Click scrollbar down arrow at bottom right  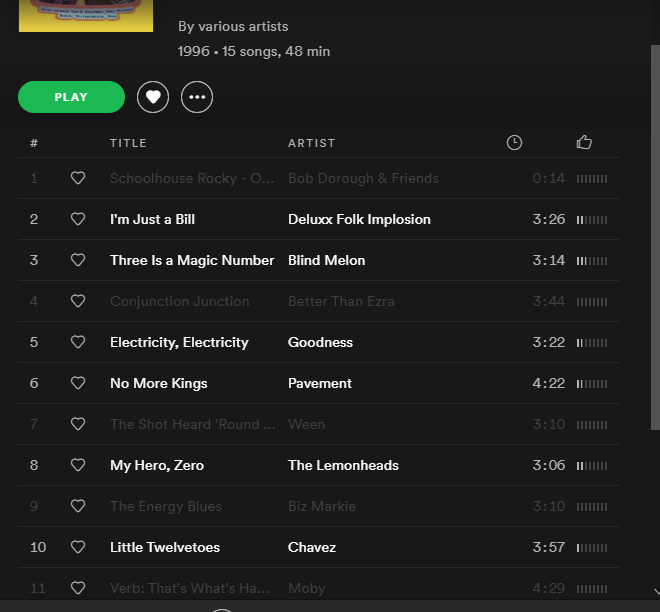(656, 591)
